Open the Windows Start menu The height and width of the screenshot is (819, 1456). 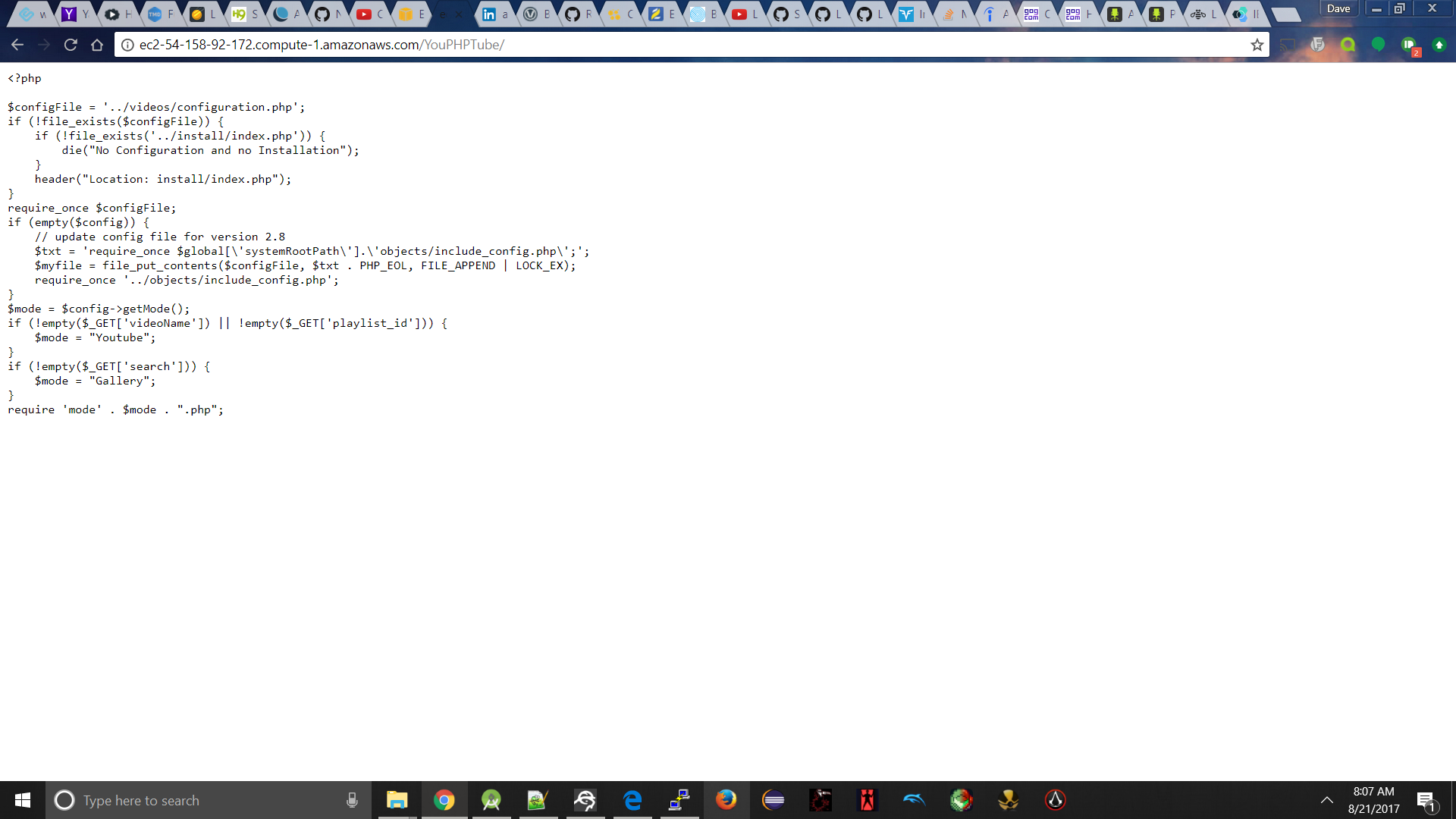22,800
